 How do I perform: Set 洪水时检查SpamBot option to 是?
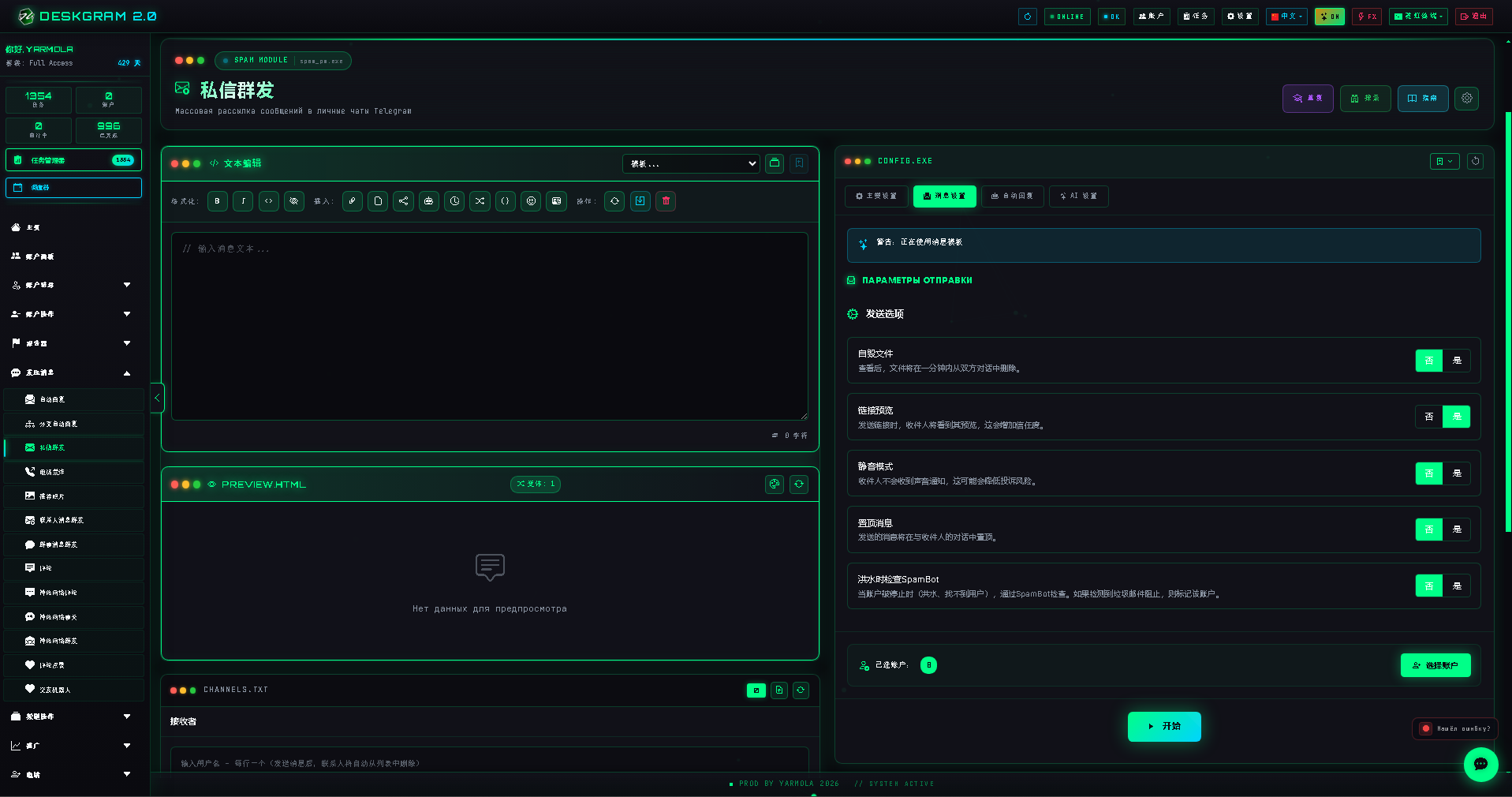point(1457,586)
